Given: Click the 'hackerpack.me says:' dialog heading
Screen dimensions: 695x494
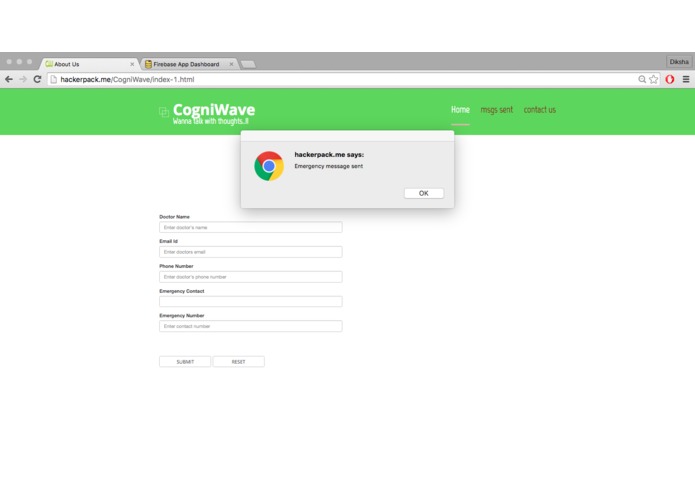Looking at the screenshot, I should point(329,155).
